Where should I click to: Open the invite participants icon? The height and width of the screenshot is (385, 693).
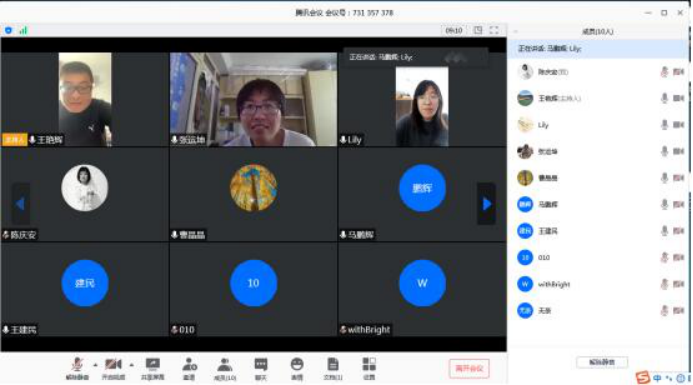coord(189,369)
